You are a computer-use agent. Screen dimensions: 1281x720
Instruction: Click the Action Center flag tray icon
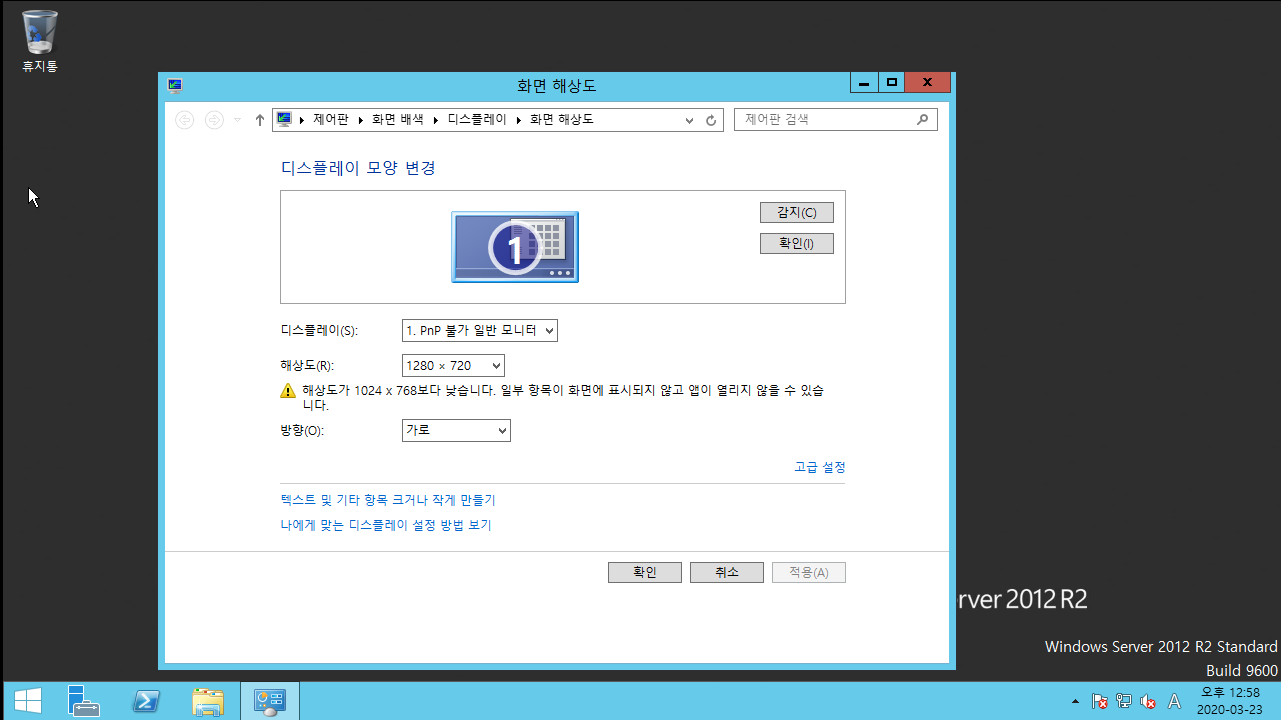pos(1099,702)
